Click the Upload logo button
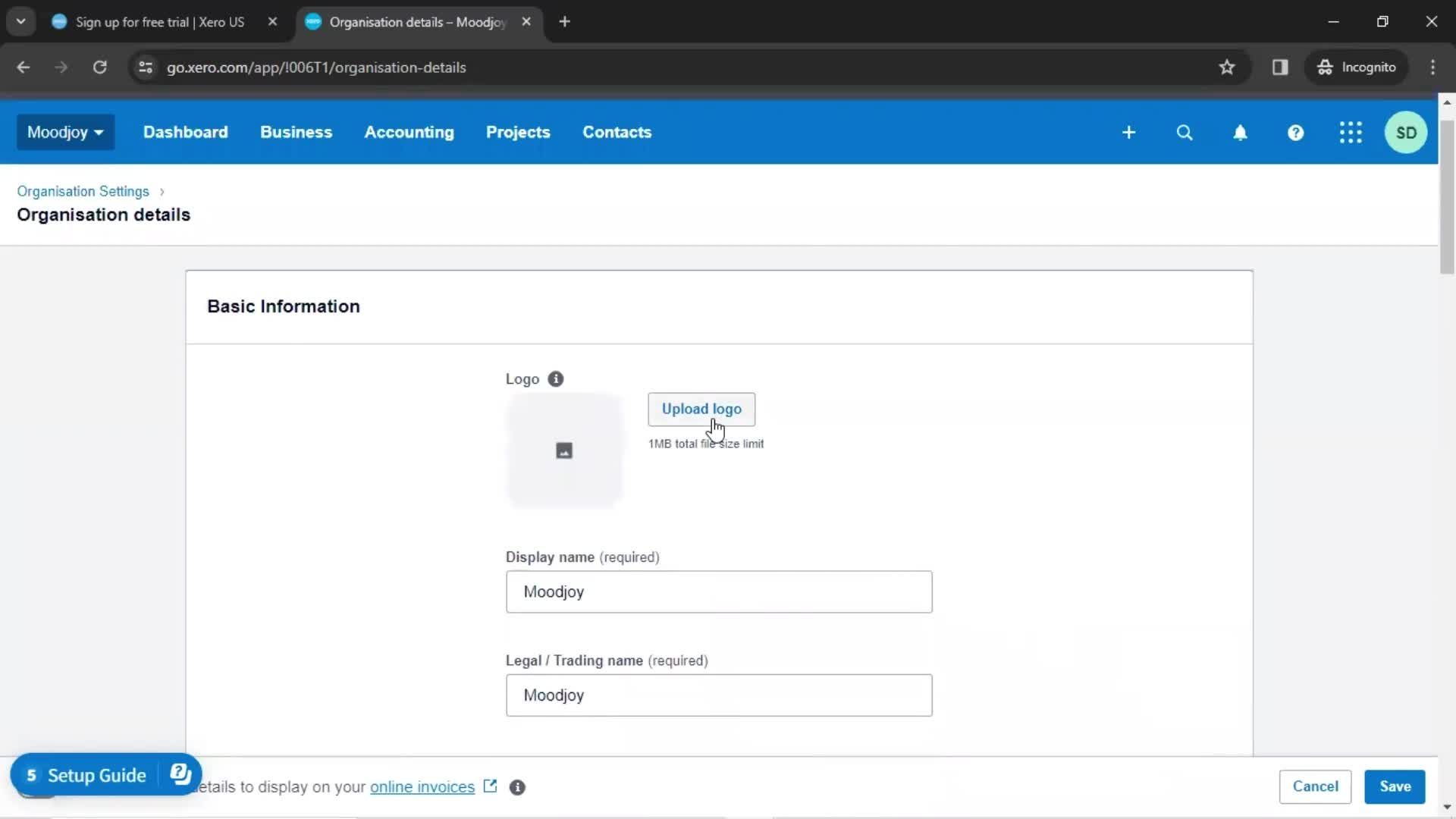The image size is (1456, 819). 701,409
